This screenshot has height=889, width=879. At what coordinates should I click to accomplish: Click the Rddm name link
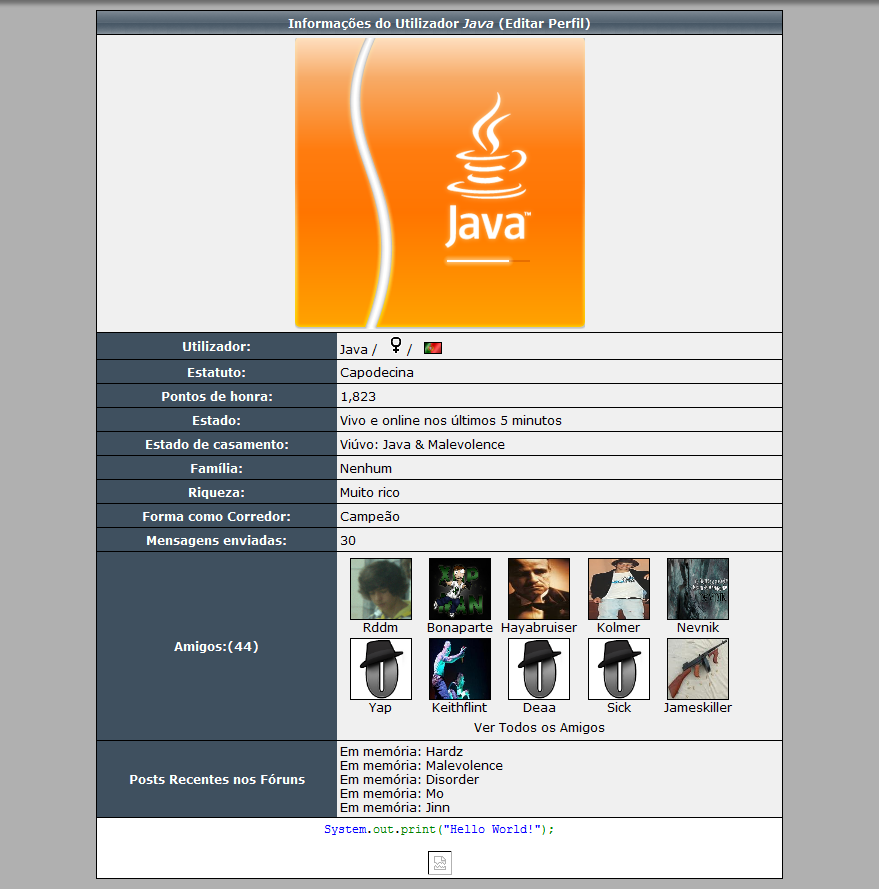click(381, 628)
